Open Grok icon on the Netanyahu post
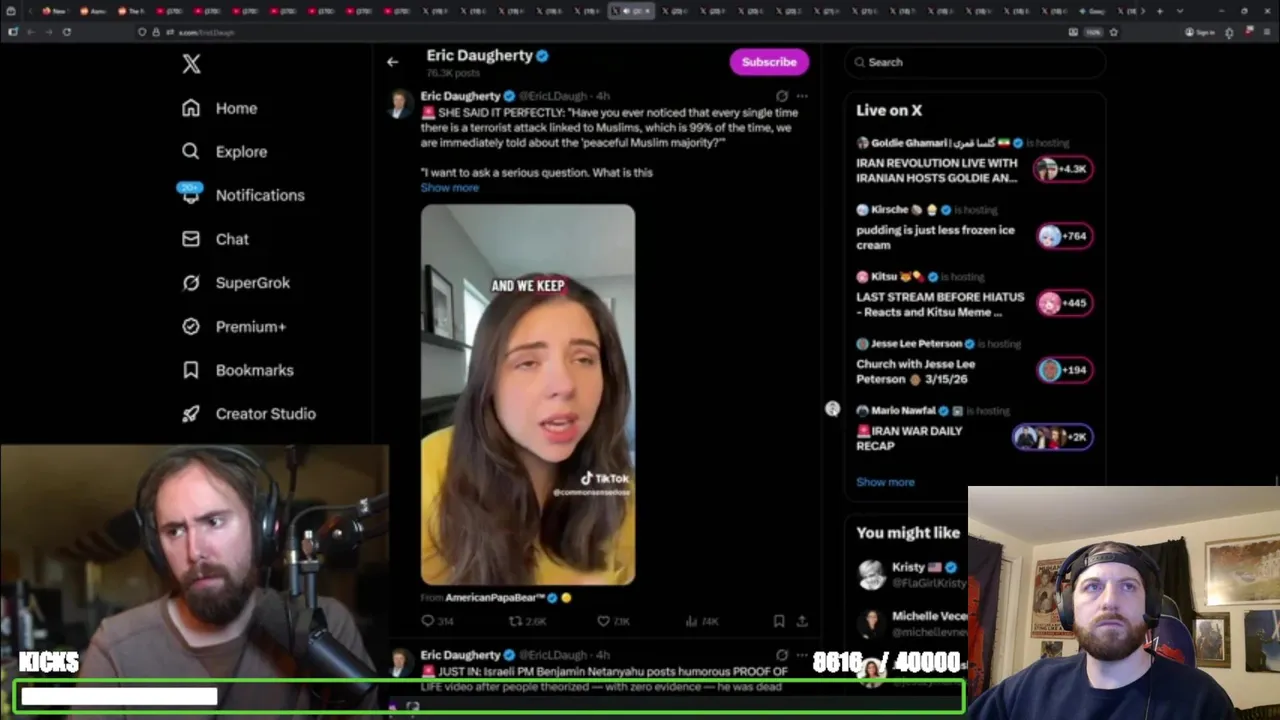This screenshot has width=1280, height=720. [782, 655]
